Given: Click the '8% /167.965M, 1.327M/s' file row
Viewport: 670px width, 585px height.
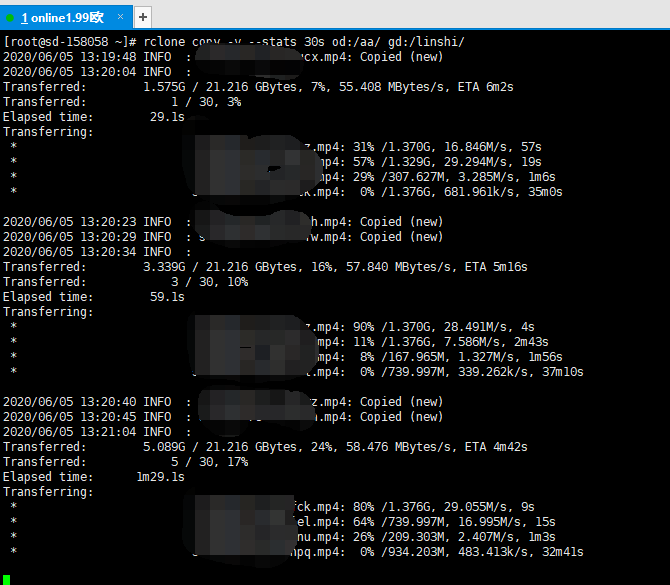Looking at the screenshot, I should pyautogui.click(x=286, y=357).
